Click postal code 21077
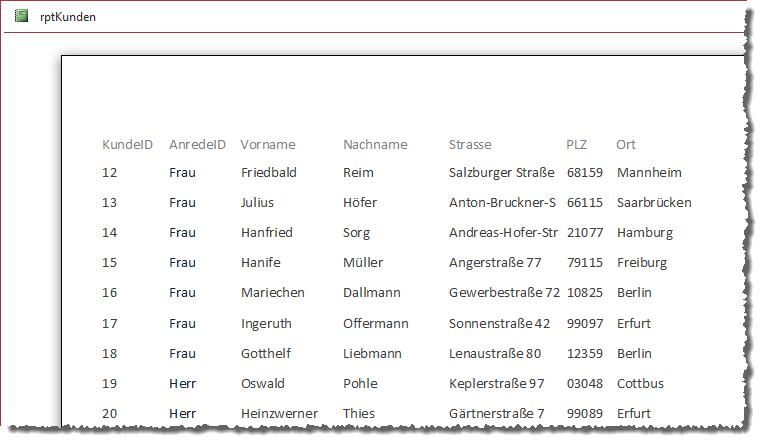 coord(585,233)
